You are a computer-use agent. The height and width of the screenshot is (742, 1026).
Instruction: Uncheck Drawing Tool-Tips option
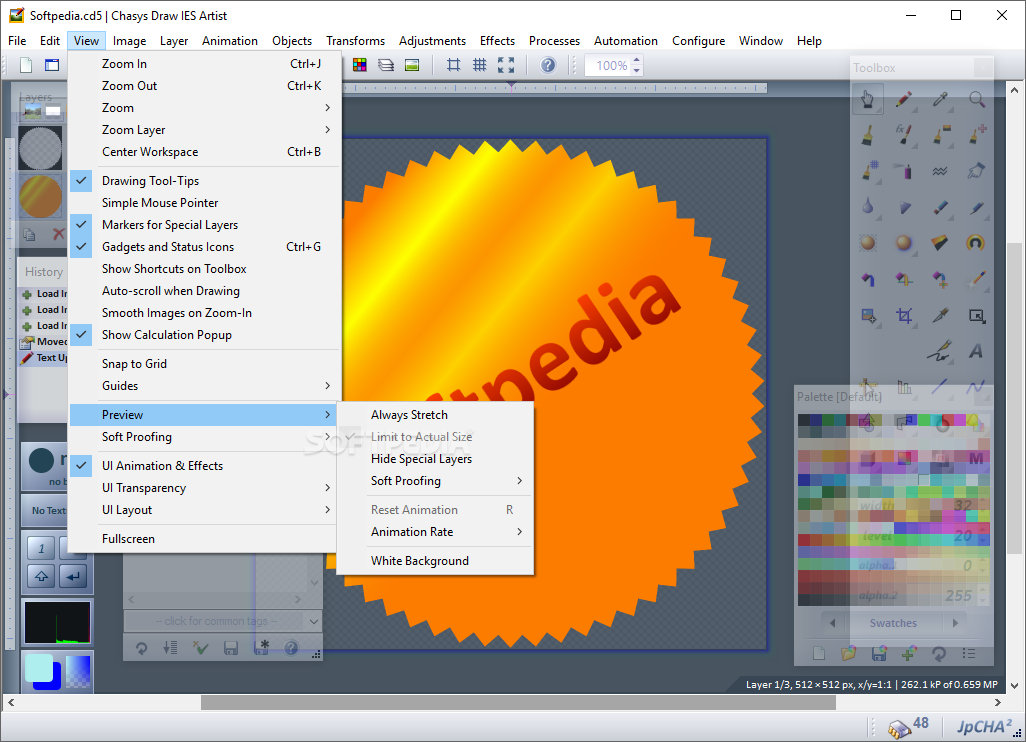[x=205, y=181]
